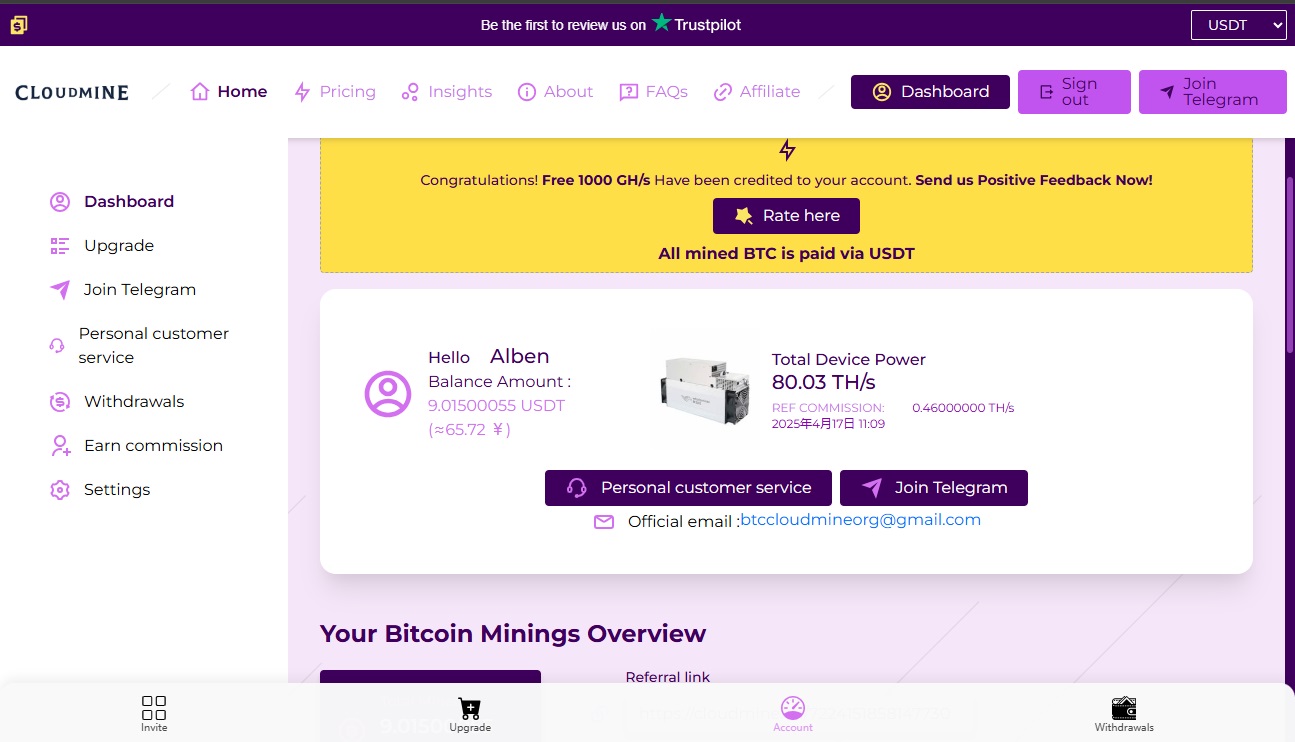Viewport: 1295px width, 742px height.
Task: Click the Invite grid icon in bottom bar
Action: (154, 709)
